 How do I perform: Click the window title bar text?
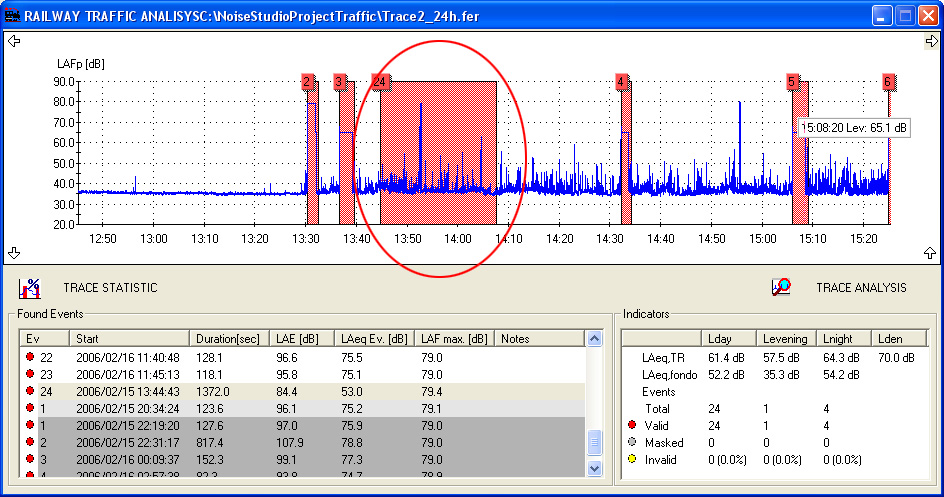[x=252, y=16]
